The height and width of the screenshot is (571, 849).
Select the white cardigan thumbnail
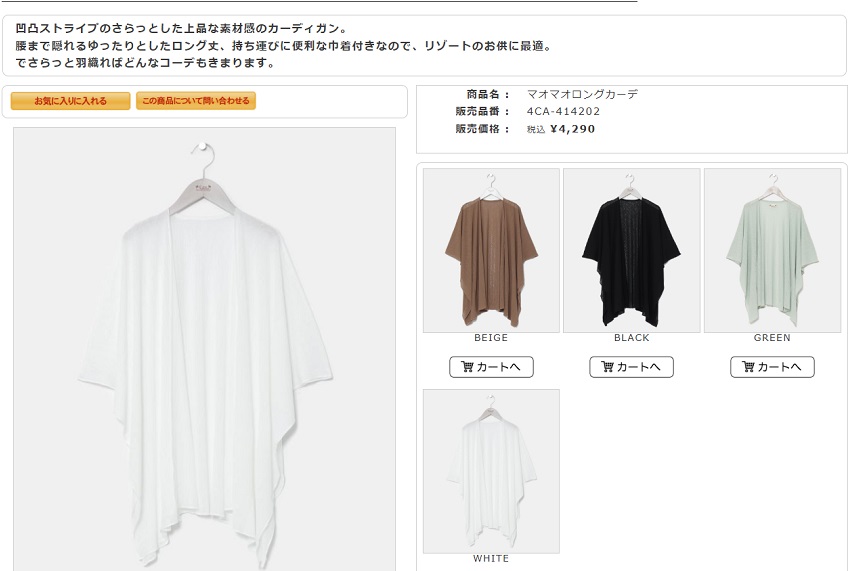click(x=491, y=471)
